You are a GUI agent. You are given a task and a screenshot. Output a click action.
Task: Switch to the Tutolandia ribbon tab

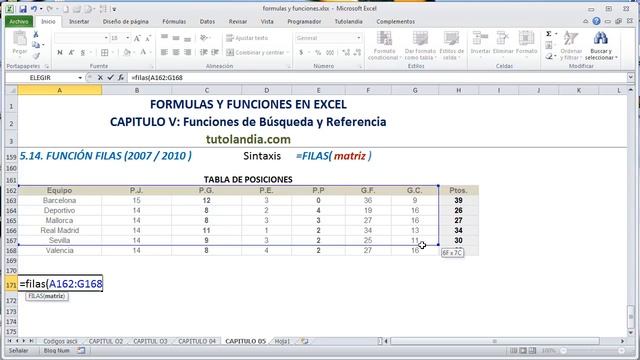pyautogui.click(x=348, y=22)
